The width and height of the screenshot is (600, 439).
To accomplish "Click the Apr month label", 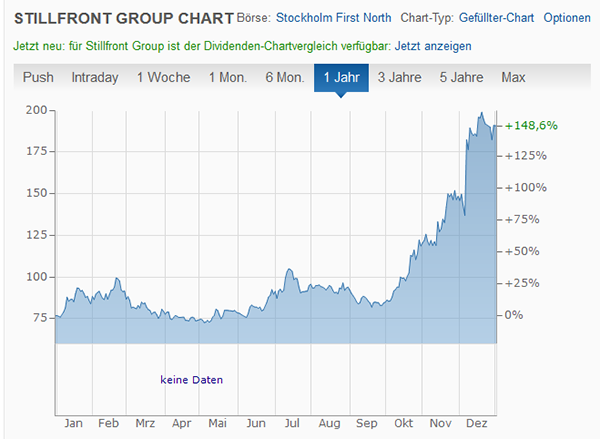I will pyautogui.click(x=181, y=423).
